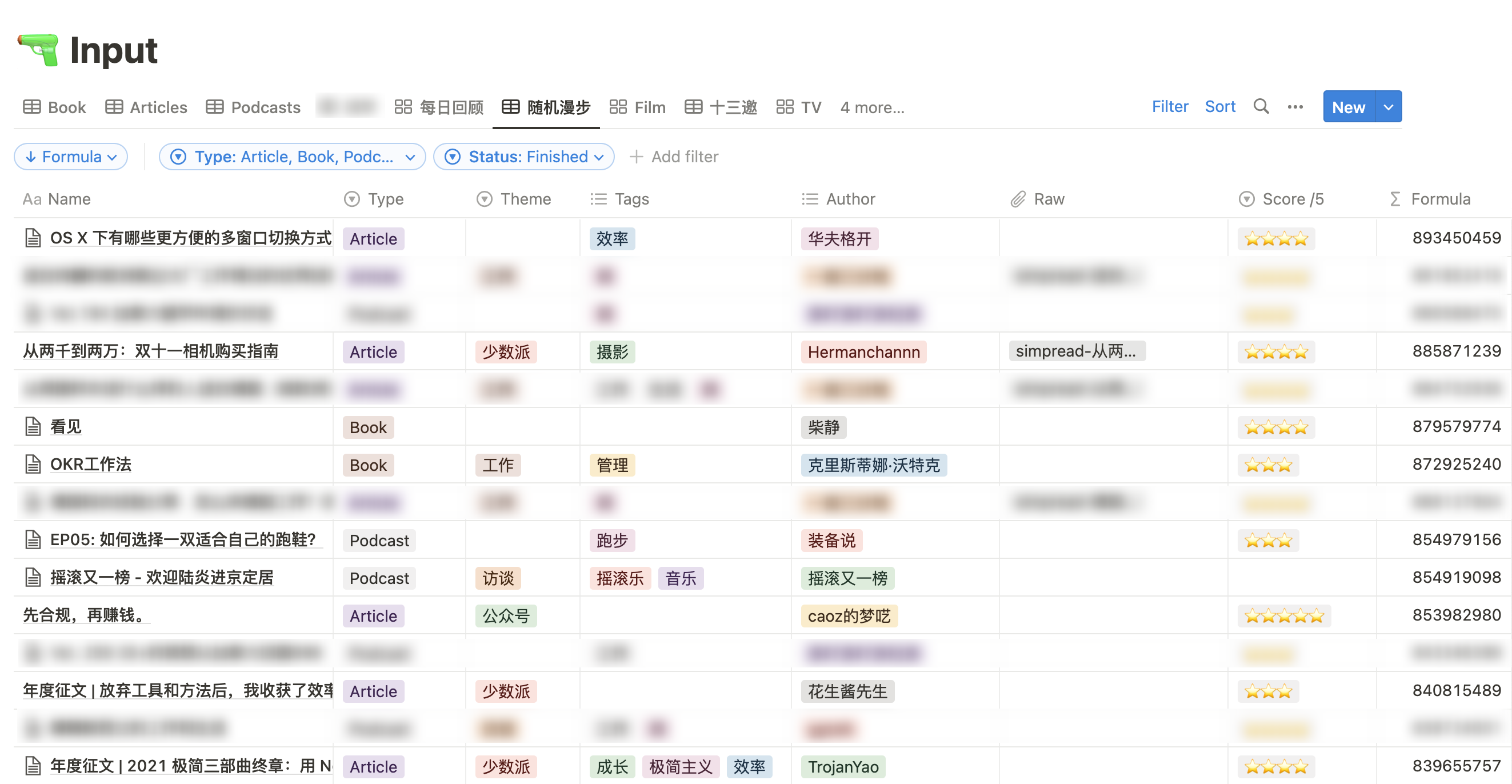This screenshot has width=1512, height=784.
Task: Expand the Status: Finished filter
Action: (523, 157)
